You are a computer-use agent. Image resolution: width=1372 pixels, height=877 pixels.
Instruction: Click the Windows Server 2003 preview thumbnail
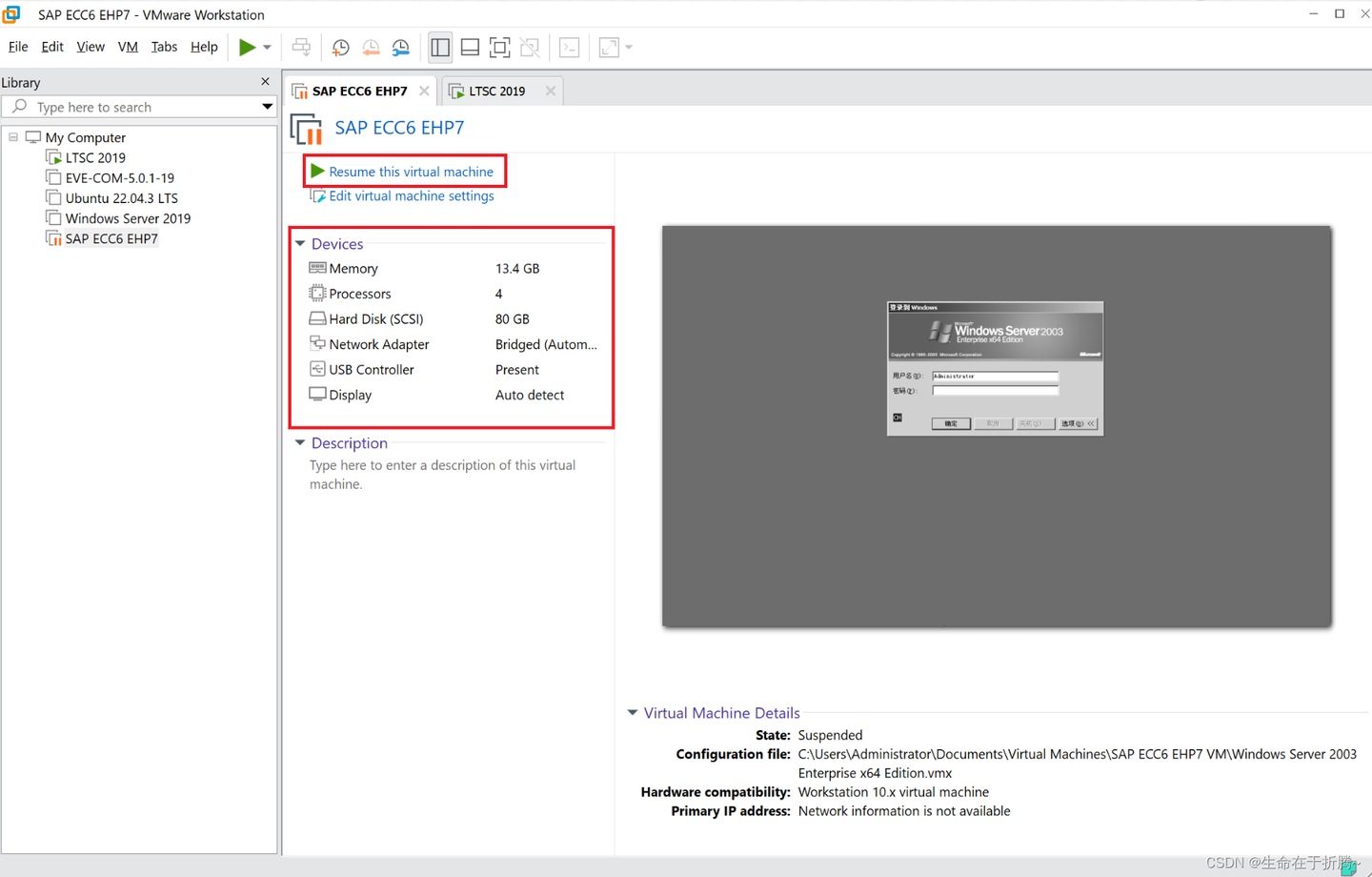[996, 368]
